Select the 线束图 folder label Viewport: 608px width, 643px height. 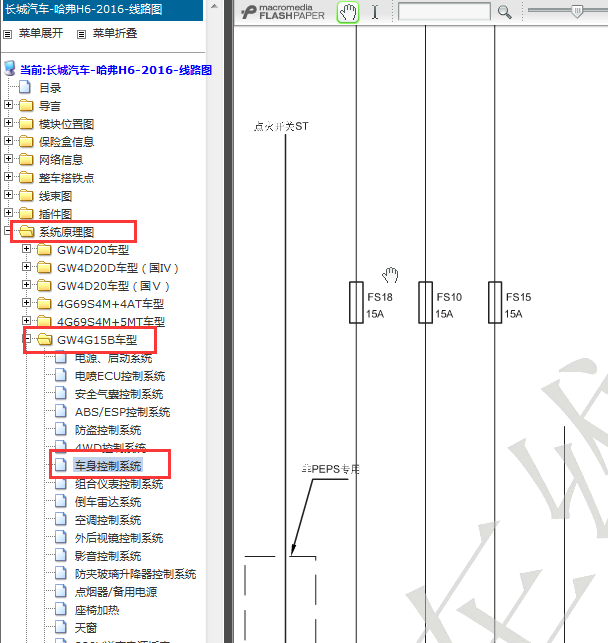[55, 196]
